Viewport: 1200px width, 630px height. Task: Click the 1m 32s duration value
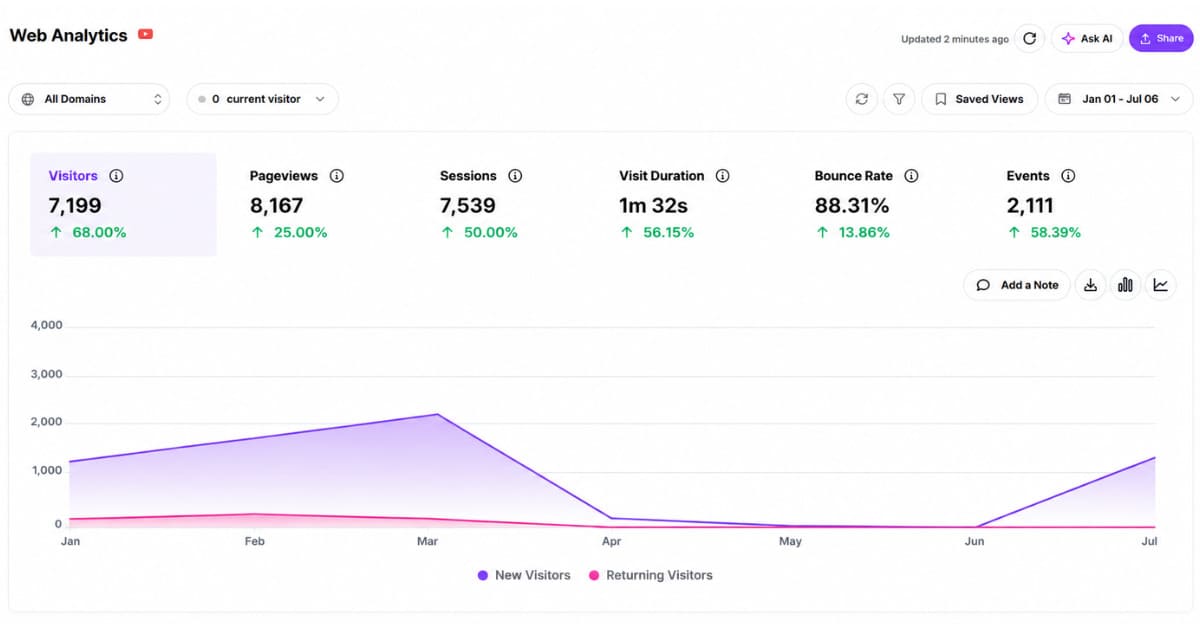654,206
